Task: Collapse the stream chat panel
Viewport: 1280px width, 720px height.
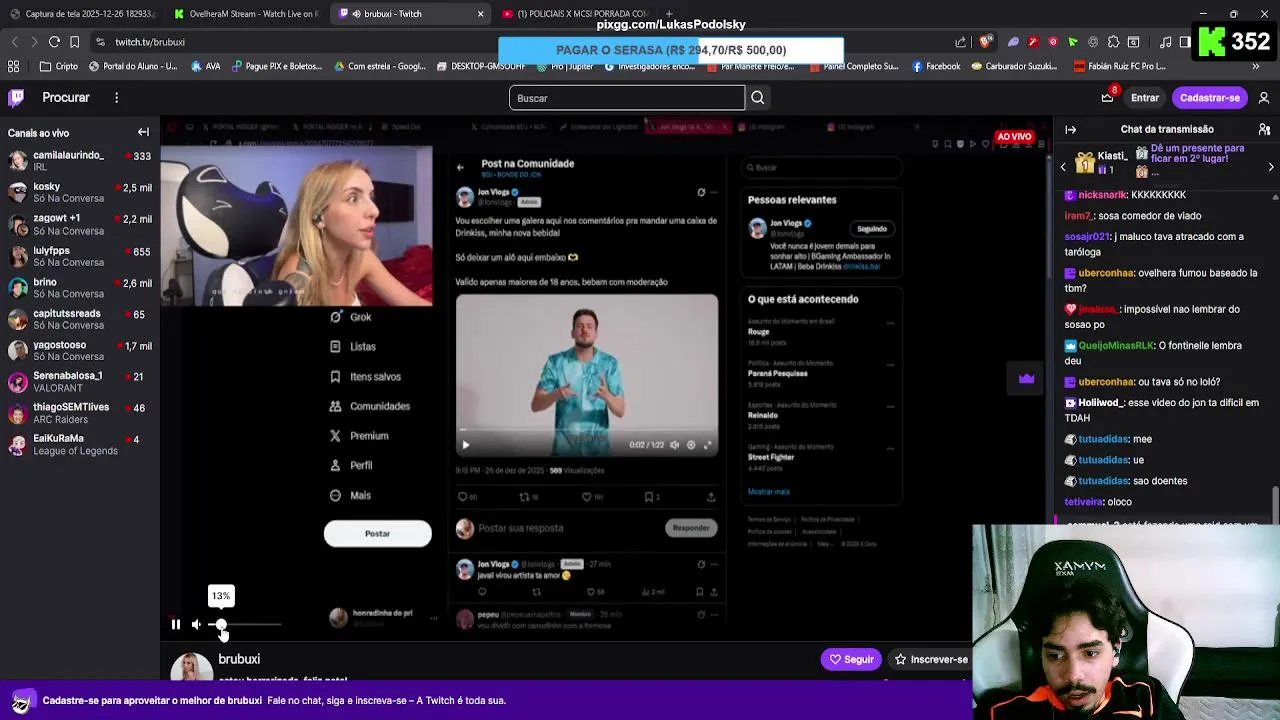Action: (x=1070, y=129)
